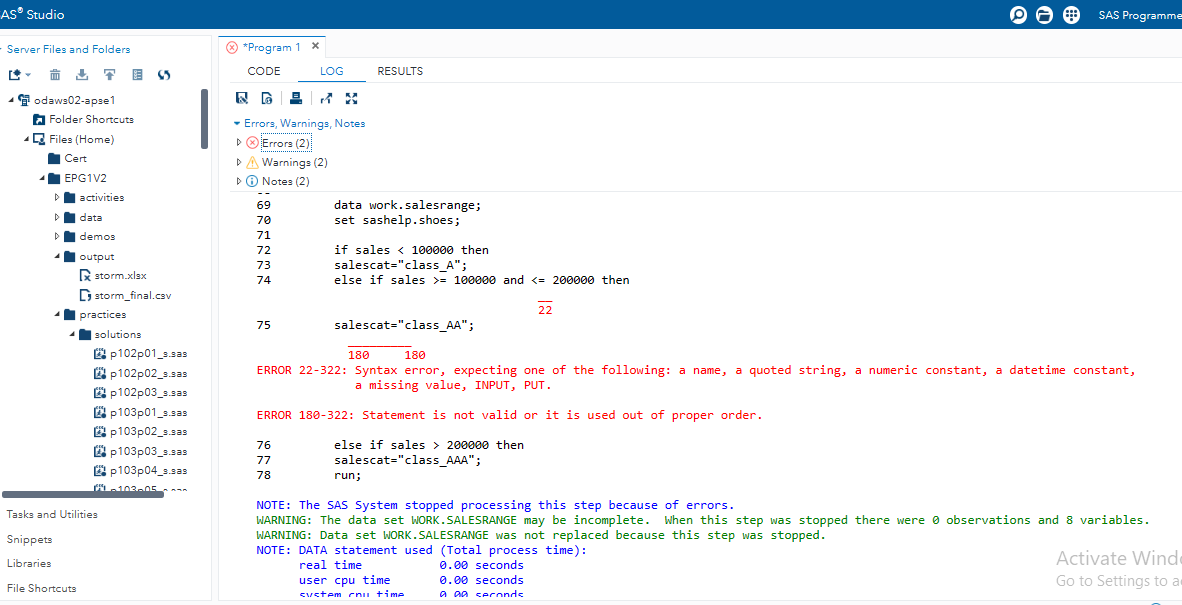Maximize the log view

click(351, 97)
